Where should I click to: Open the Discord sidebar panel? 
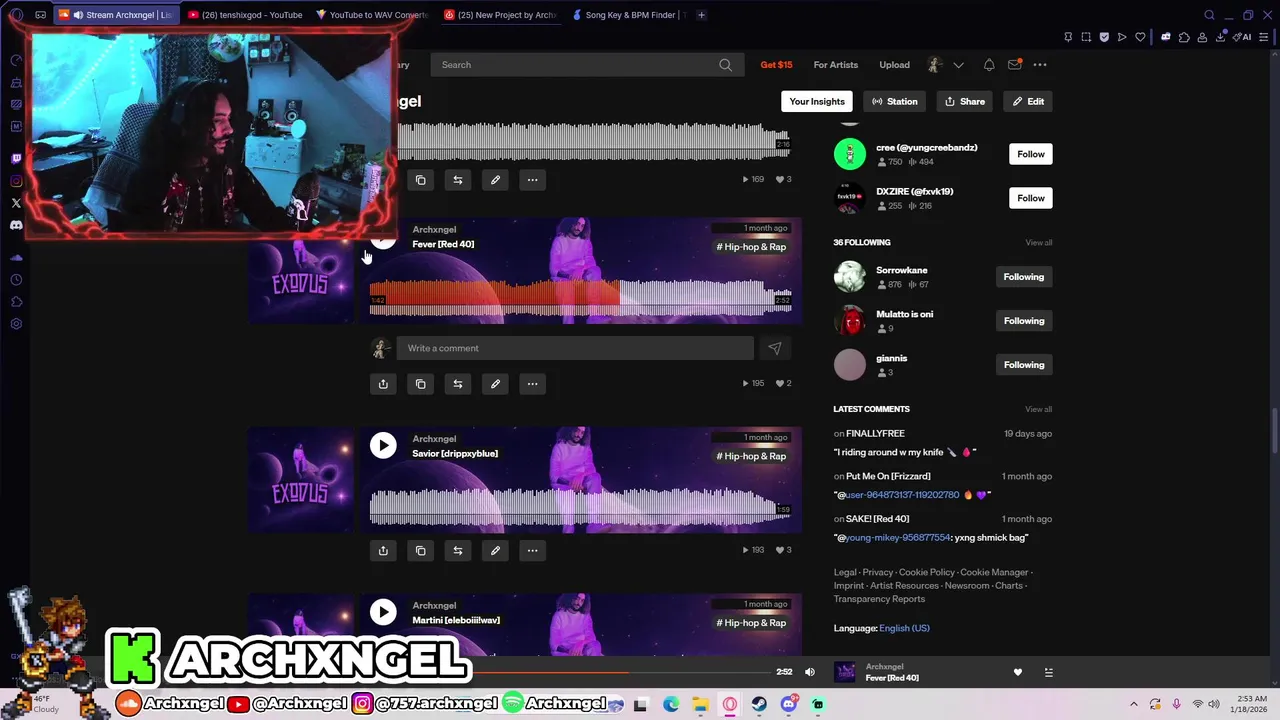coord(16,226)
